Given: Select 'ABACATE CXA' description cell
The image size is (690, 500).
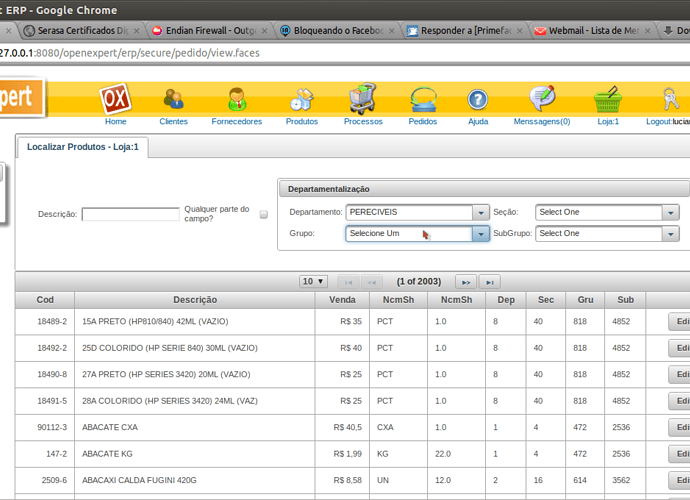Looking at the screenshot, I should 195,427.
